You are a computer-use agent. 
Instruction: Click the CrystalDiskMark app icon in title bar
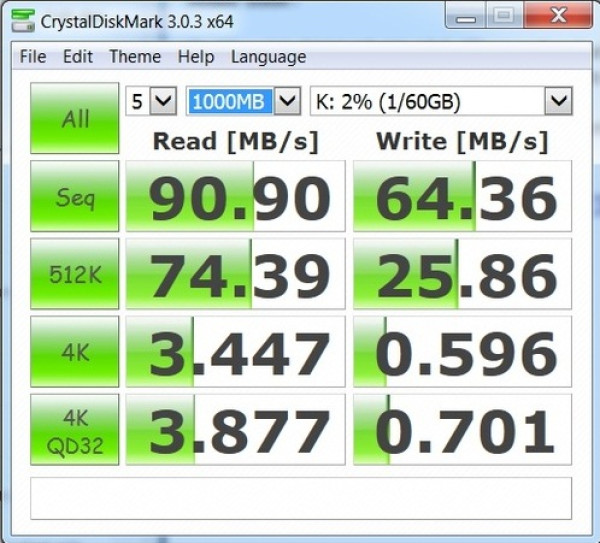(23, 21)
